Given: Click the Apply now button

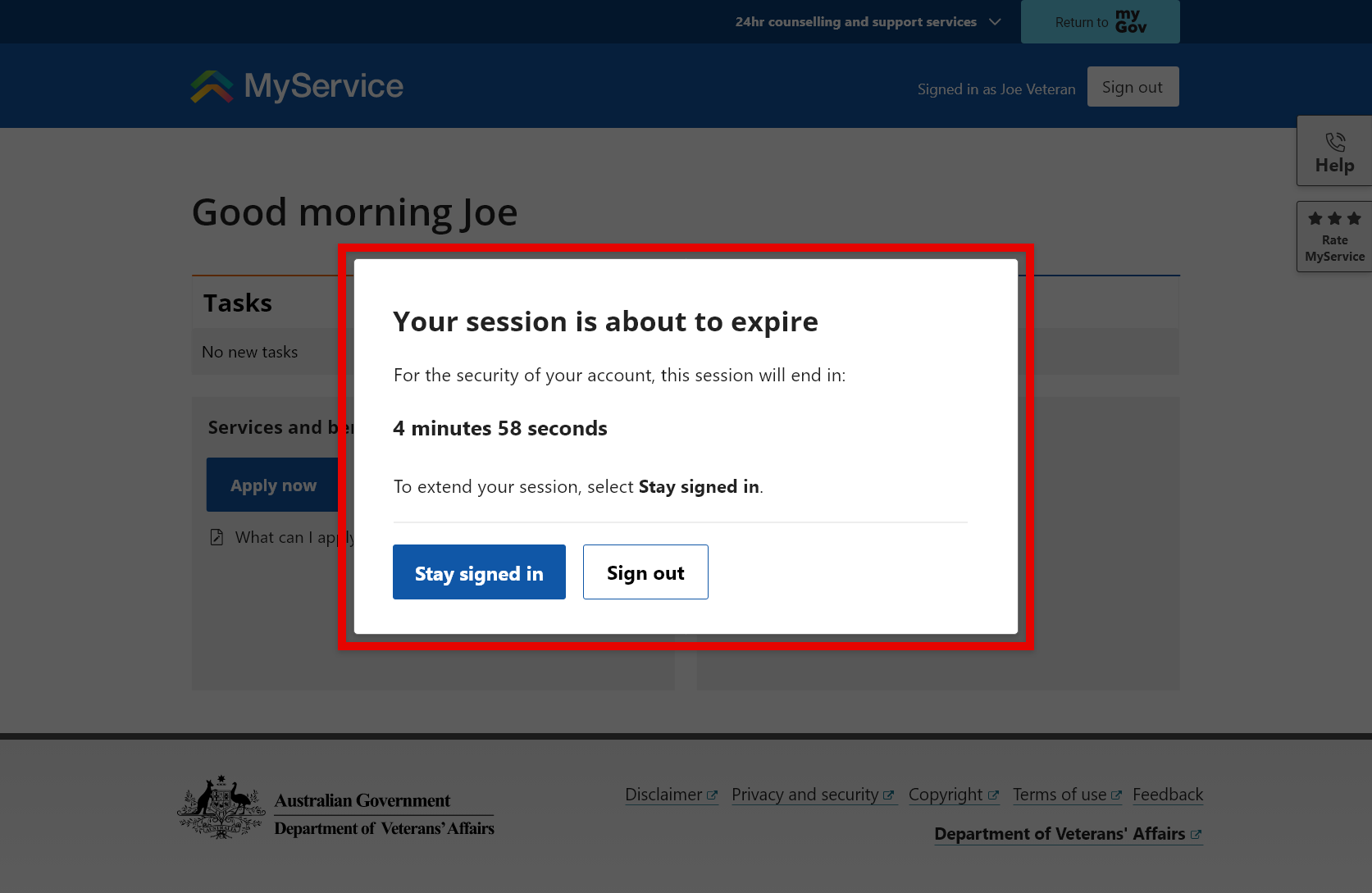Looking at the screenshot, I should pyautogui.click(x=273, y=485).
